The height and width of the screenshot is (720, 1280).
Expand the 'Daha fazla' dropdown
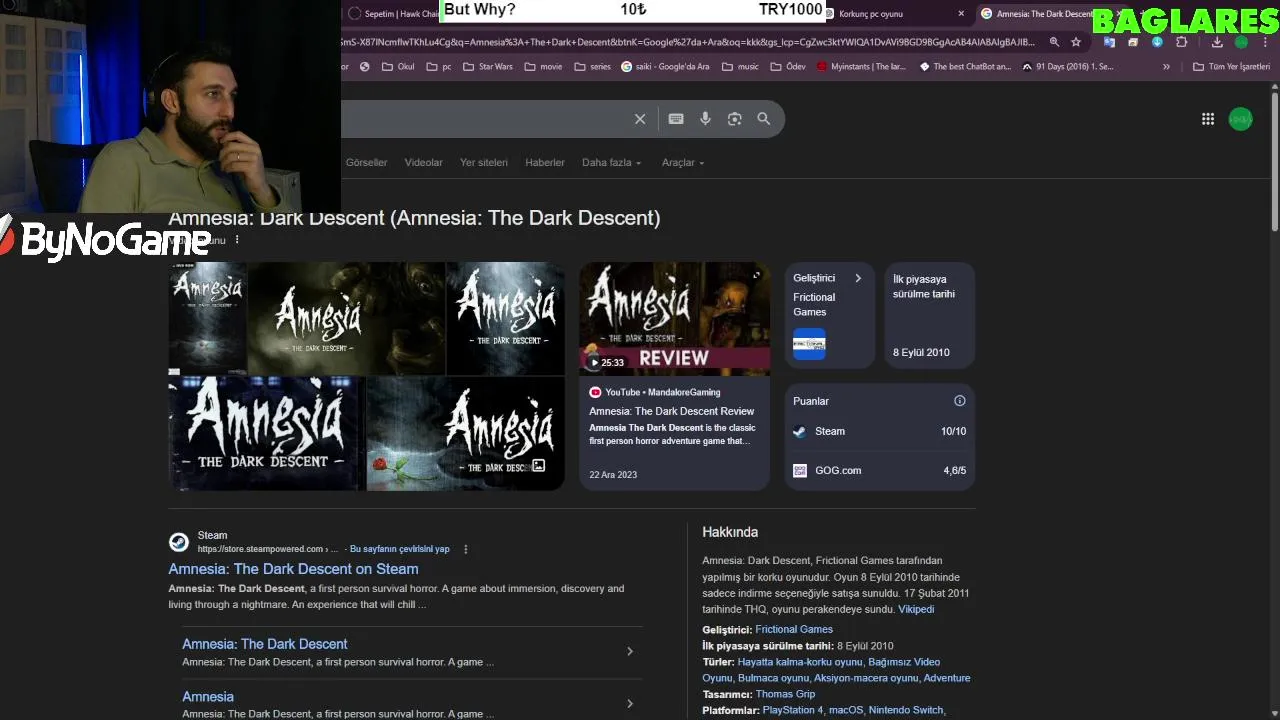(611, 163)
